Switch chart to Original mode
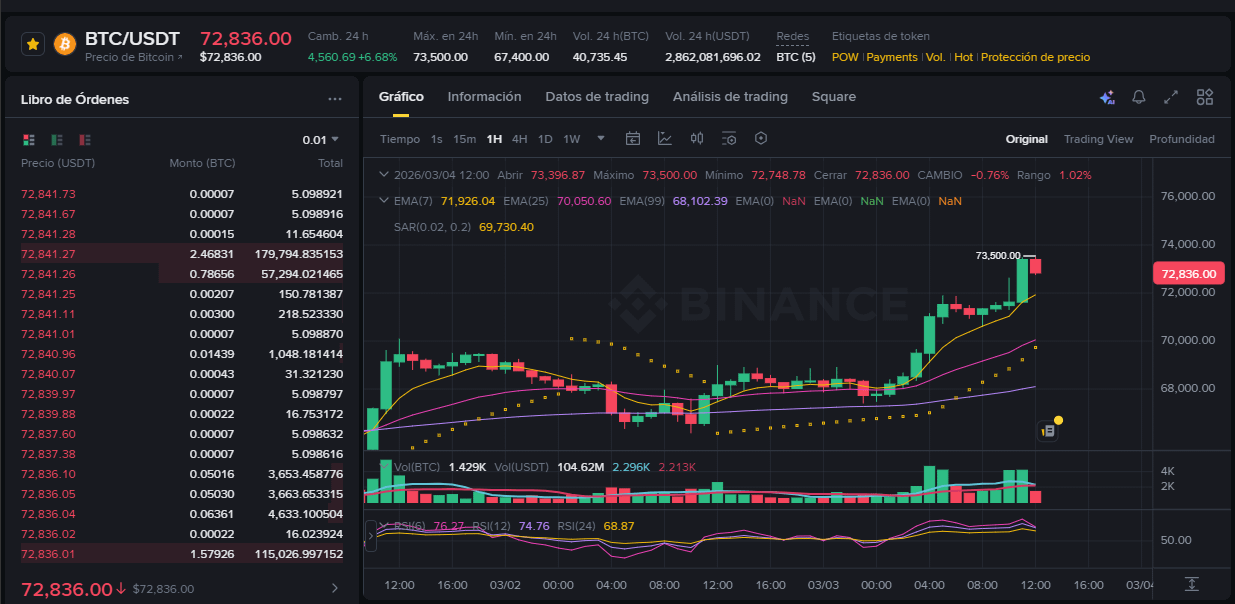The height and width of the screenshot is (604, 1235). (1027, 139)
